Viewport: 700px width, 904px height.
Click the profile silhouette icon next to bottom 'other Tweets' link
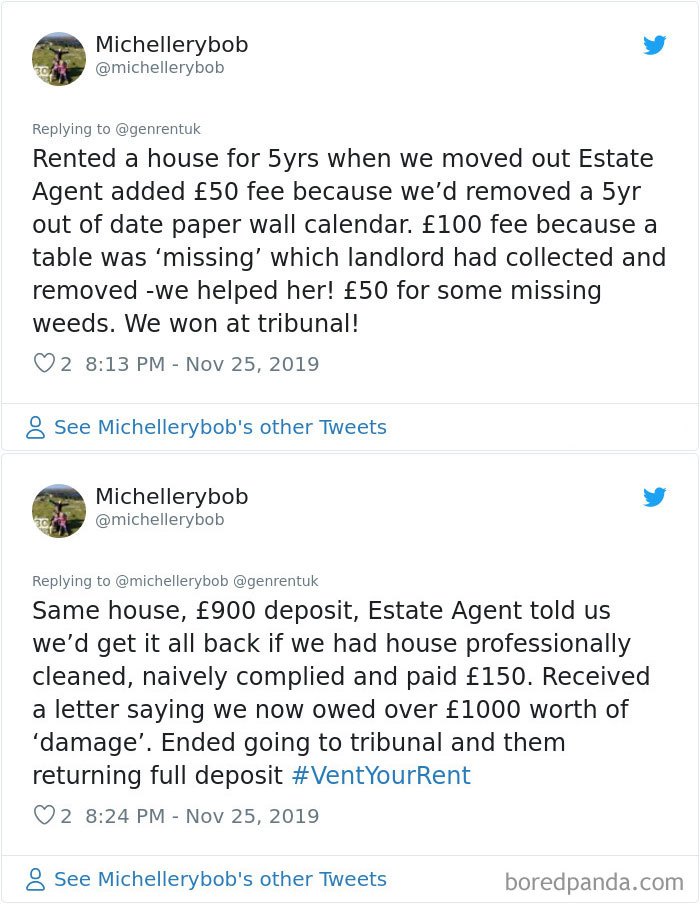[33, 879]
